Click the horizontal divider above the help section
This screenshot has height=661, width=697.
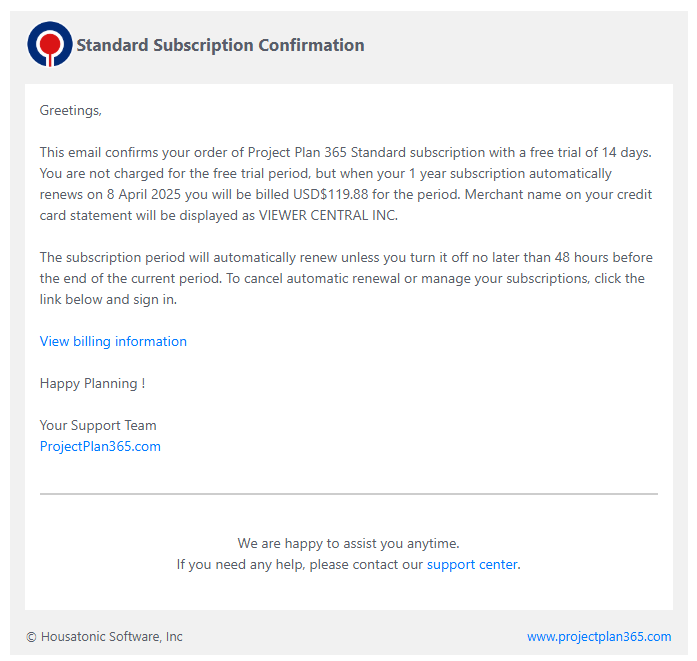point(348,494)
